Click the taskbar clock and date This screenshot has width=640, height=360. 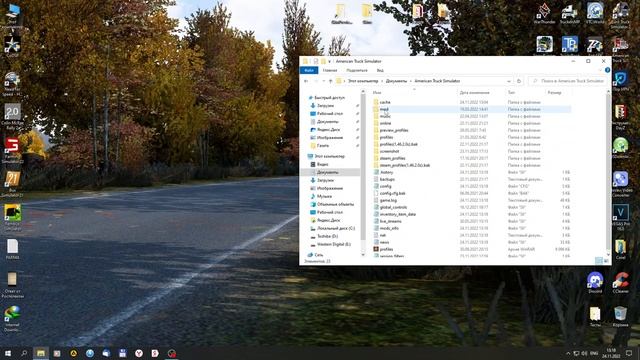[611, 353]
